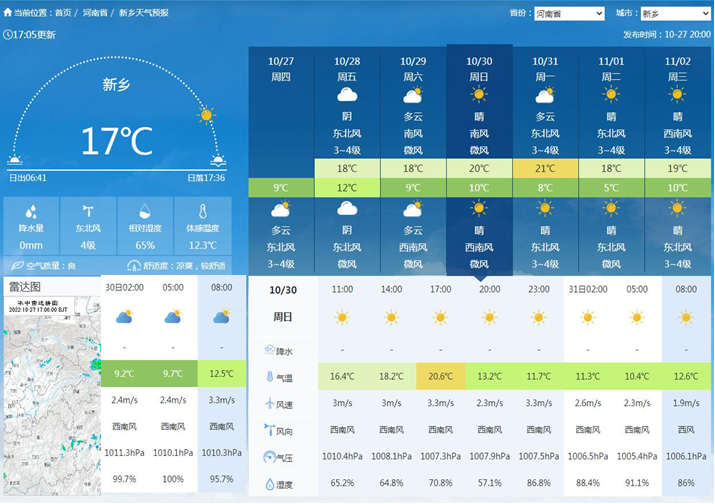Image resolution: width=715 pixels, height=504 pixels.
Task: Click the thermometer icon above 体感温度
Action: click(x=202, y=212)
